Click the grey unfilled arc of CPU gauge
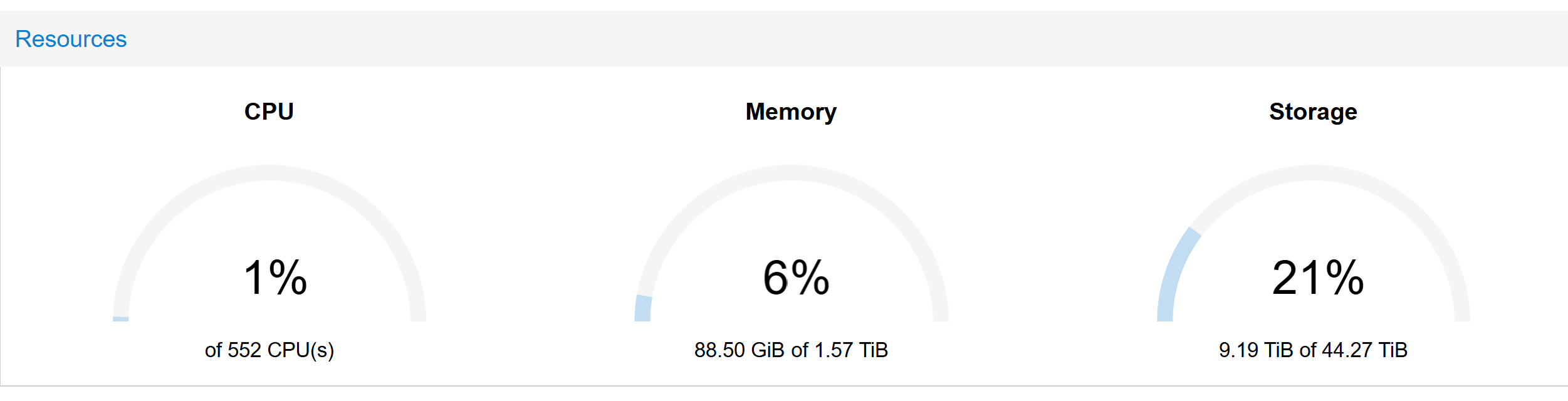The width and height of the screenshot is (1568, 401). 269,173
